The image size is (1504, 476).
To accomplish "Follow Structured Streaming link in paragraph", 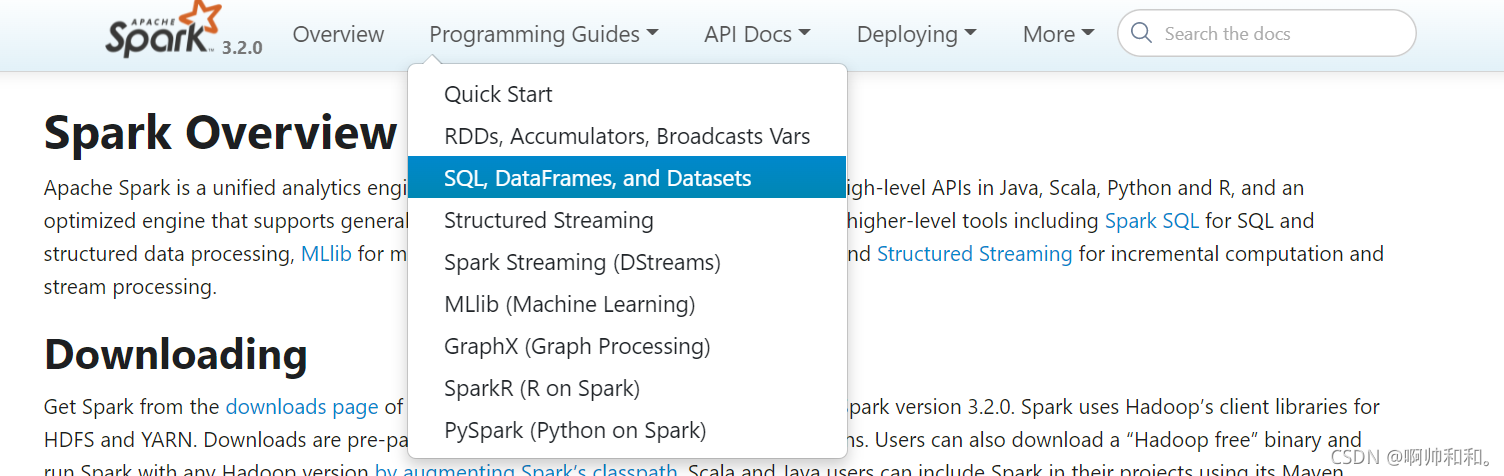I will (975, 254).
